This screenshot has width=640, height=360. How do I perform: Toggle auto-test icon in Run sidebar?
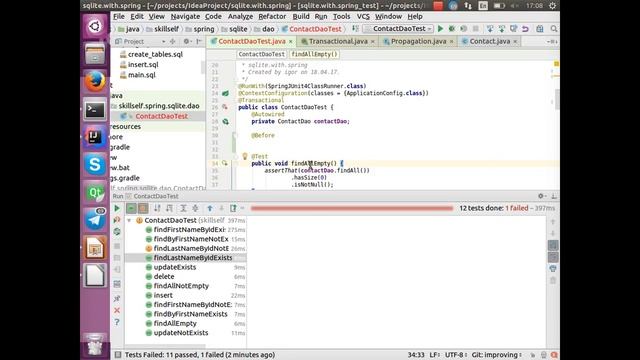coord(117,231)
